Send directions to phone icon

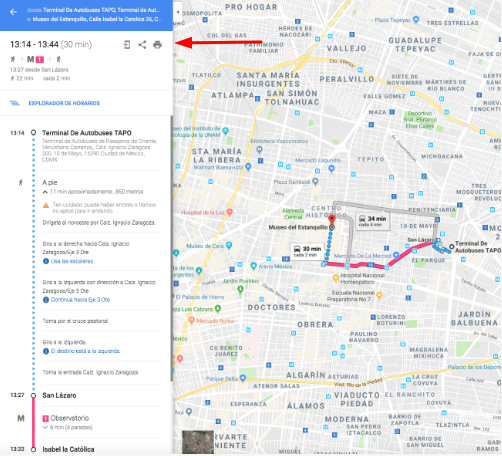pyautogui.click(x=127, y=45)
